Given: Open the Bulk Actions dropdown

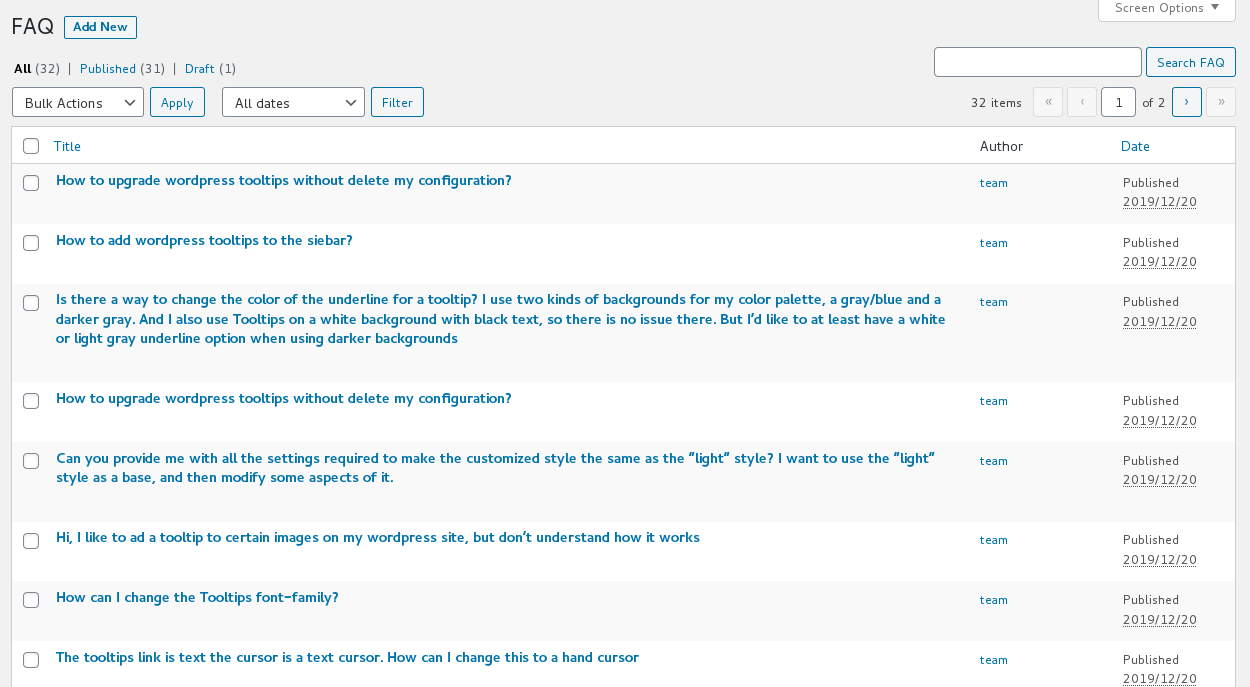Looking at the screenshot, I should [78, 102].
